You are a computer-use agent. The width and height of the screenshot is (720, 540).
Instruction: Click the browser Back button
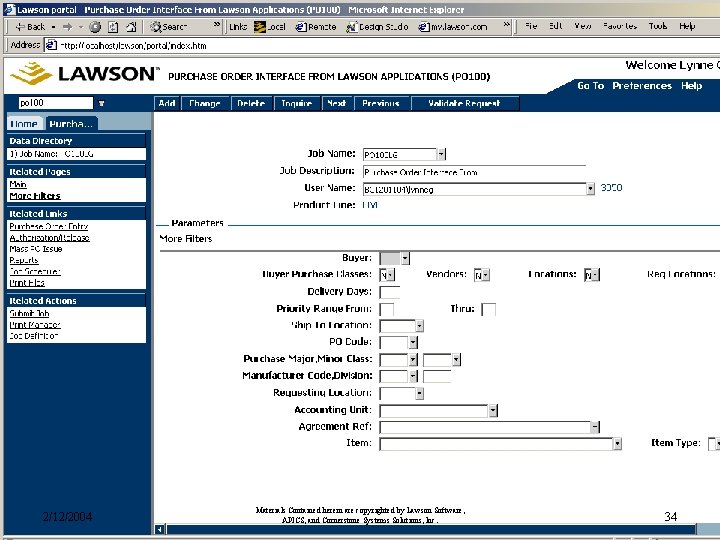[30, 27]
